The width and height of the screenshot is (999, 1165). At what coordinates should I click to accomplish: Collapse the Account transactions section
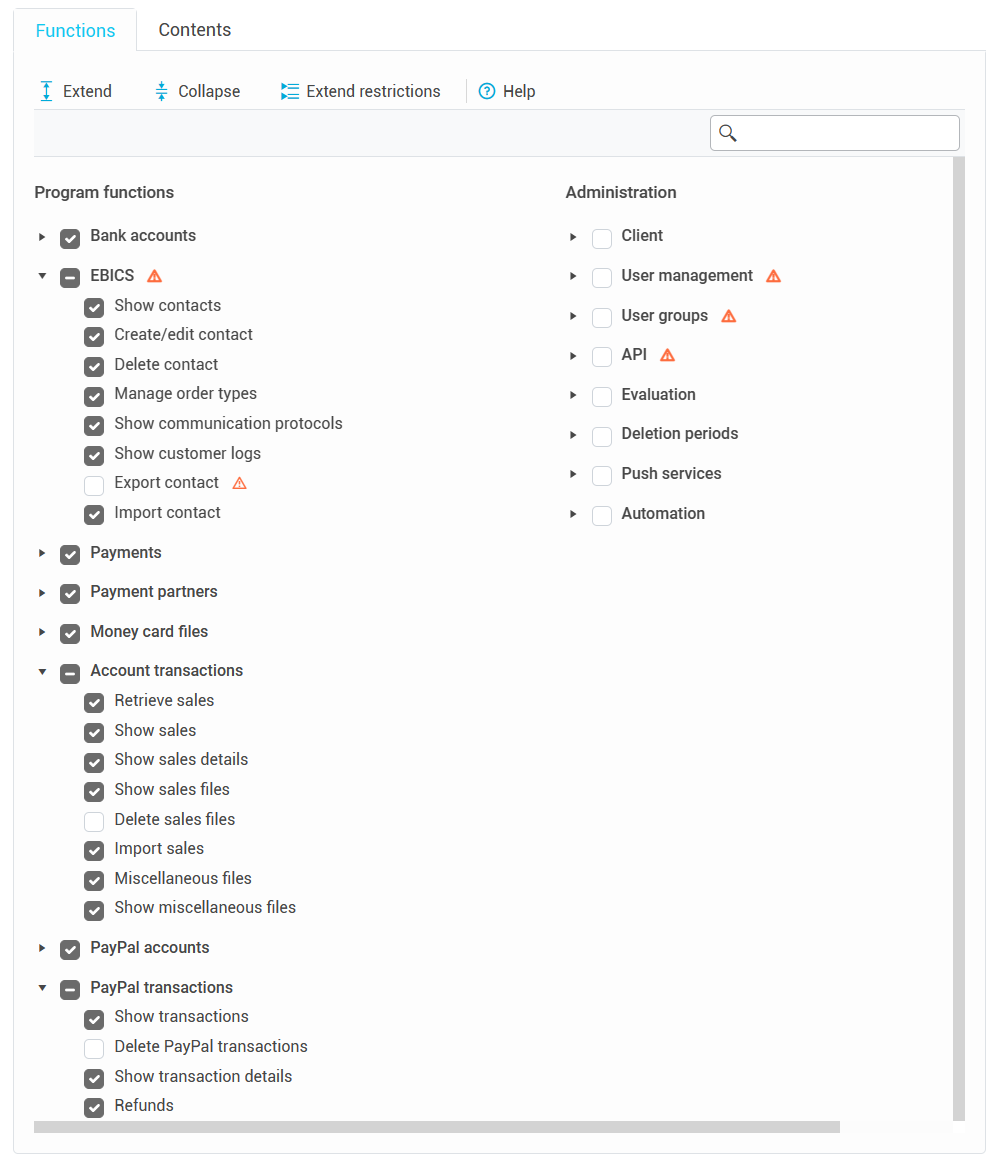point(42,671)
